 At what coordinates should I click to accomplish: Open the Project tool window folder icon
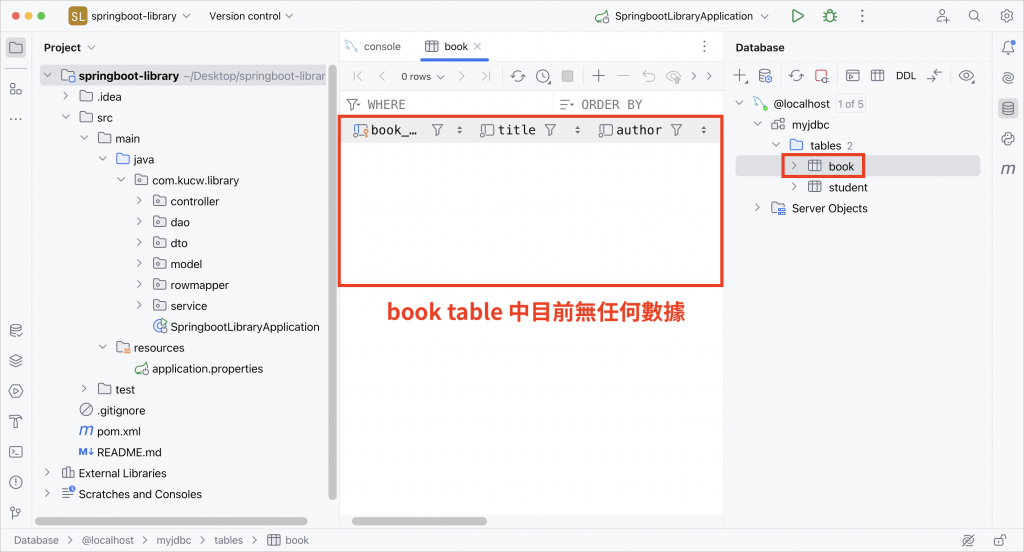click(x=16, y=48)
